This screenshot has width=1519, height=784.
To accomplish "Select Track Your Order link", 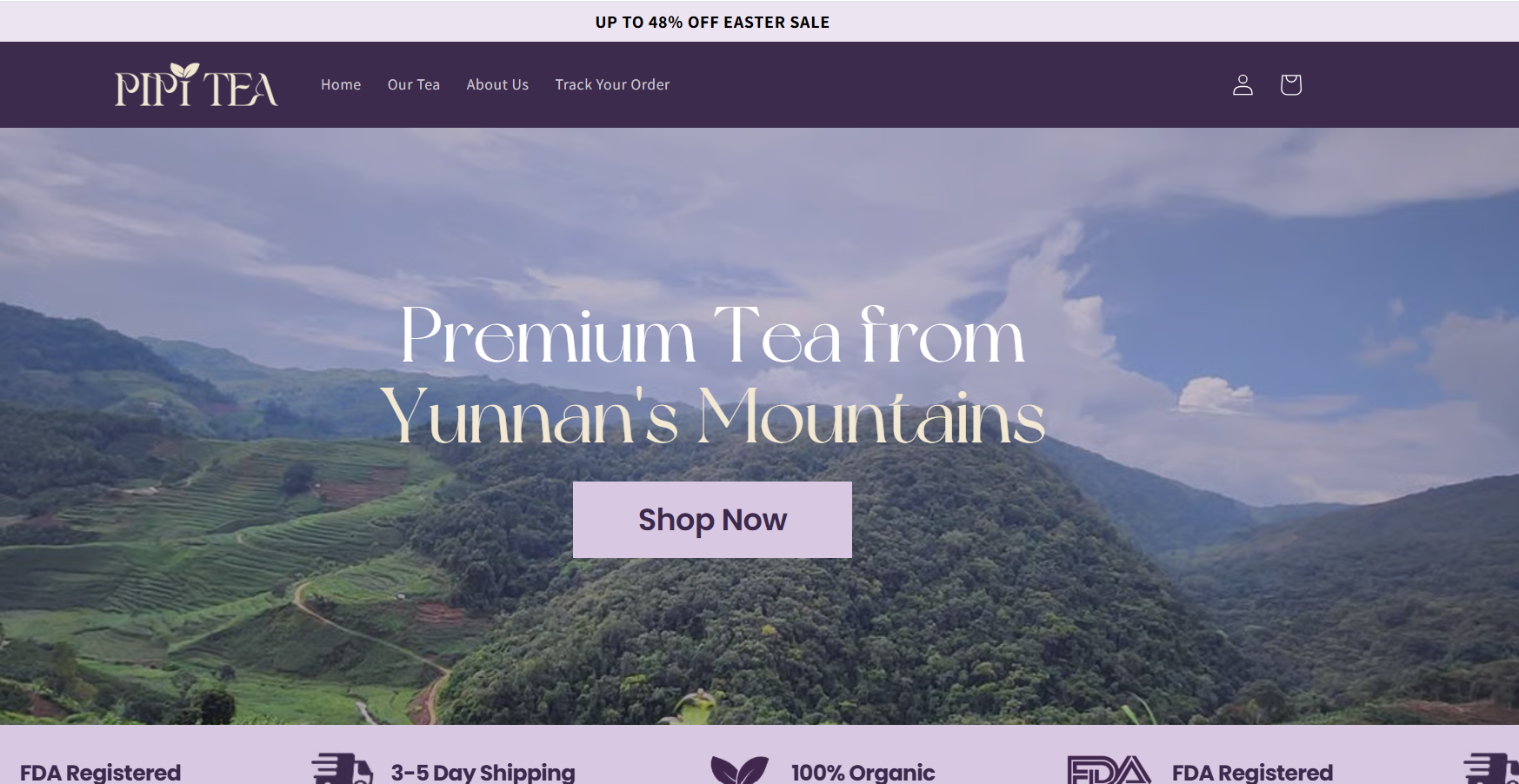I will click(x=612, y=84).
